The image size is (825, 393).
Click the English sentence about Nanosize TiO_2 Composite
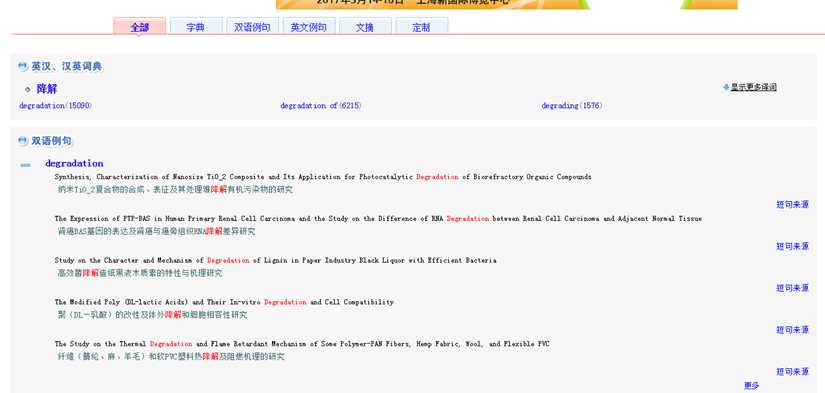(323, 177)
